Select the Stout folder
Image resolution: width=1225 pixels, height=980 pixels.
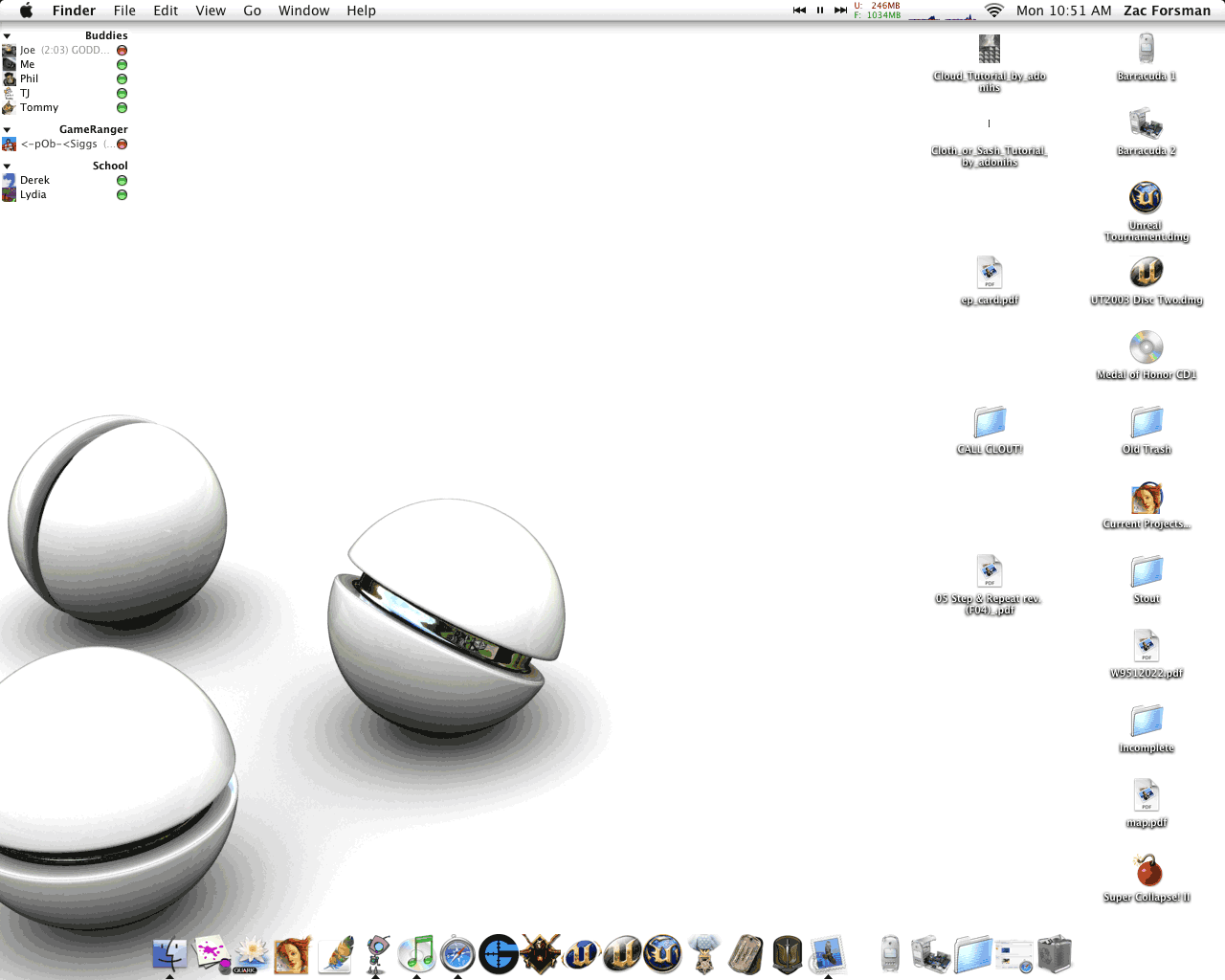pyautogui.click(x=1147, y=579)
